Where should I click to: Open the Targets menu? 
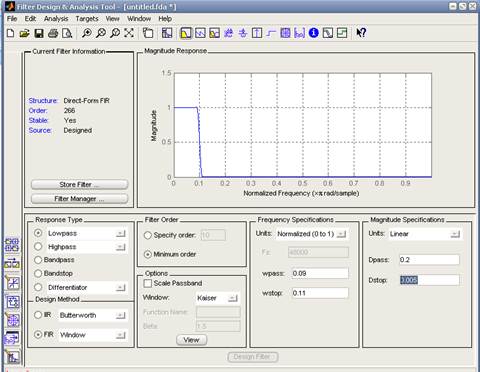[x=87, y=19]
